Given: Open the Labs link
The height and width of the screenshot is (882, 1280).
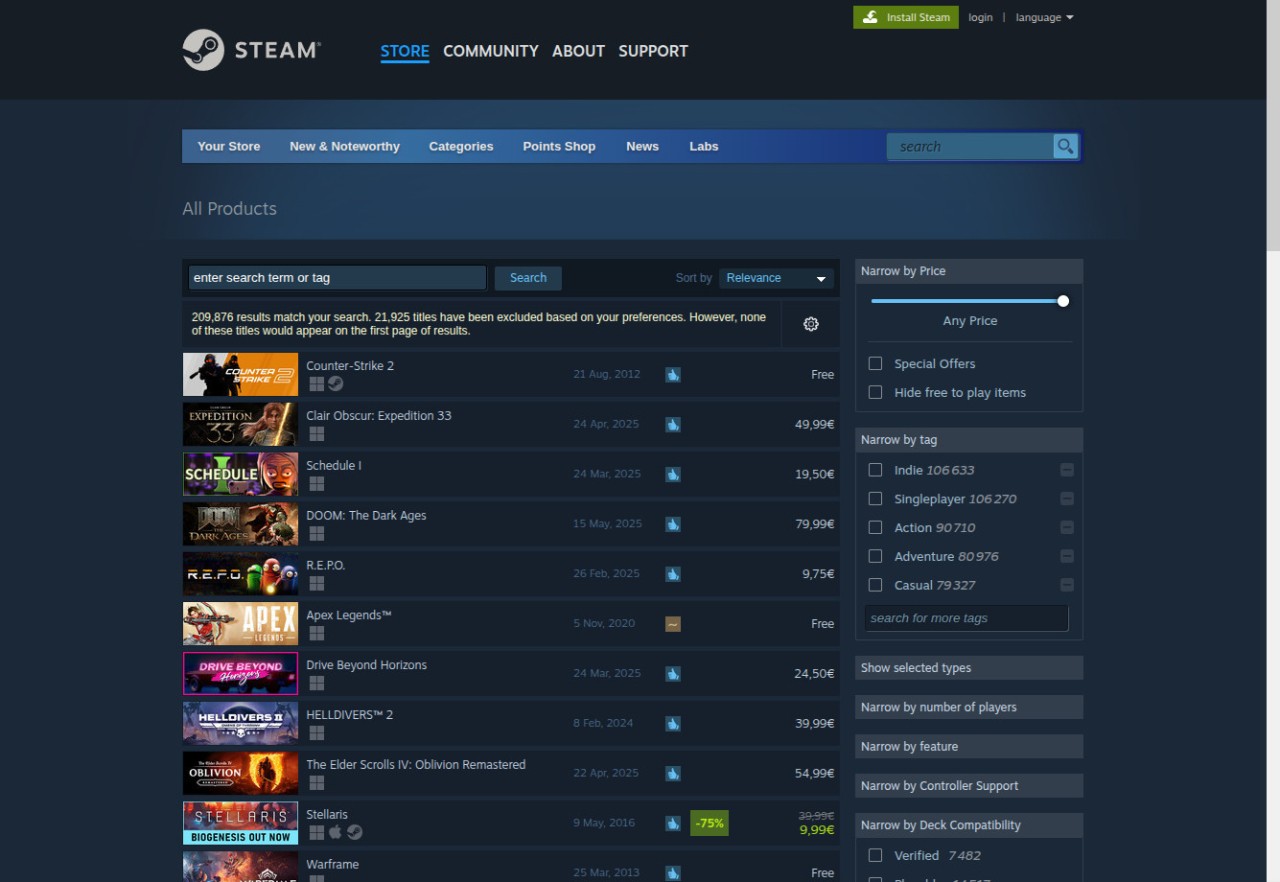Looking at the screenshot, I should 704,146.
